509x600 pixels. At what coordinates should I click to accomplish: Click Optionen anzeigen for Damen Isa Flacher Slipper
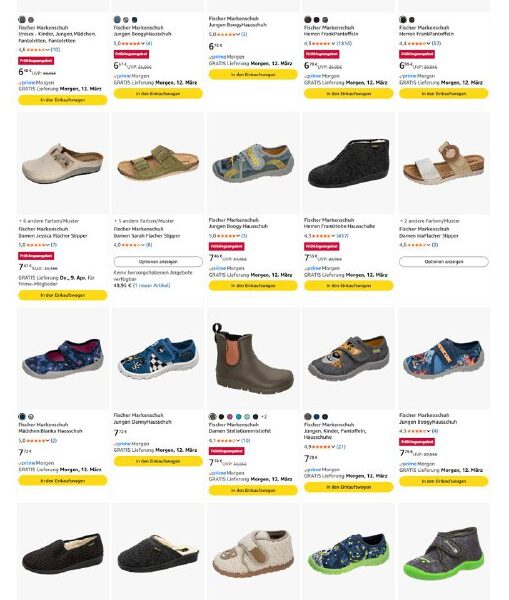click(x=444, y=262)
